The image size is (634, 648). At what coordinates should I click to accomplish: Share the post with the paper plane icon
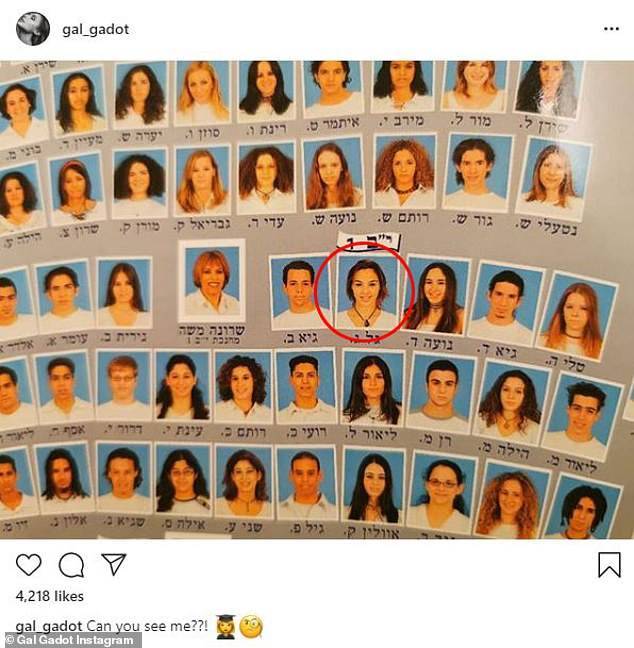(114, 564)
